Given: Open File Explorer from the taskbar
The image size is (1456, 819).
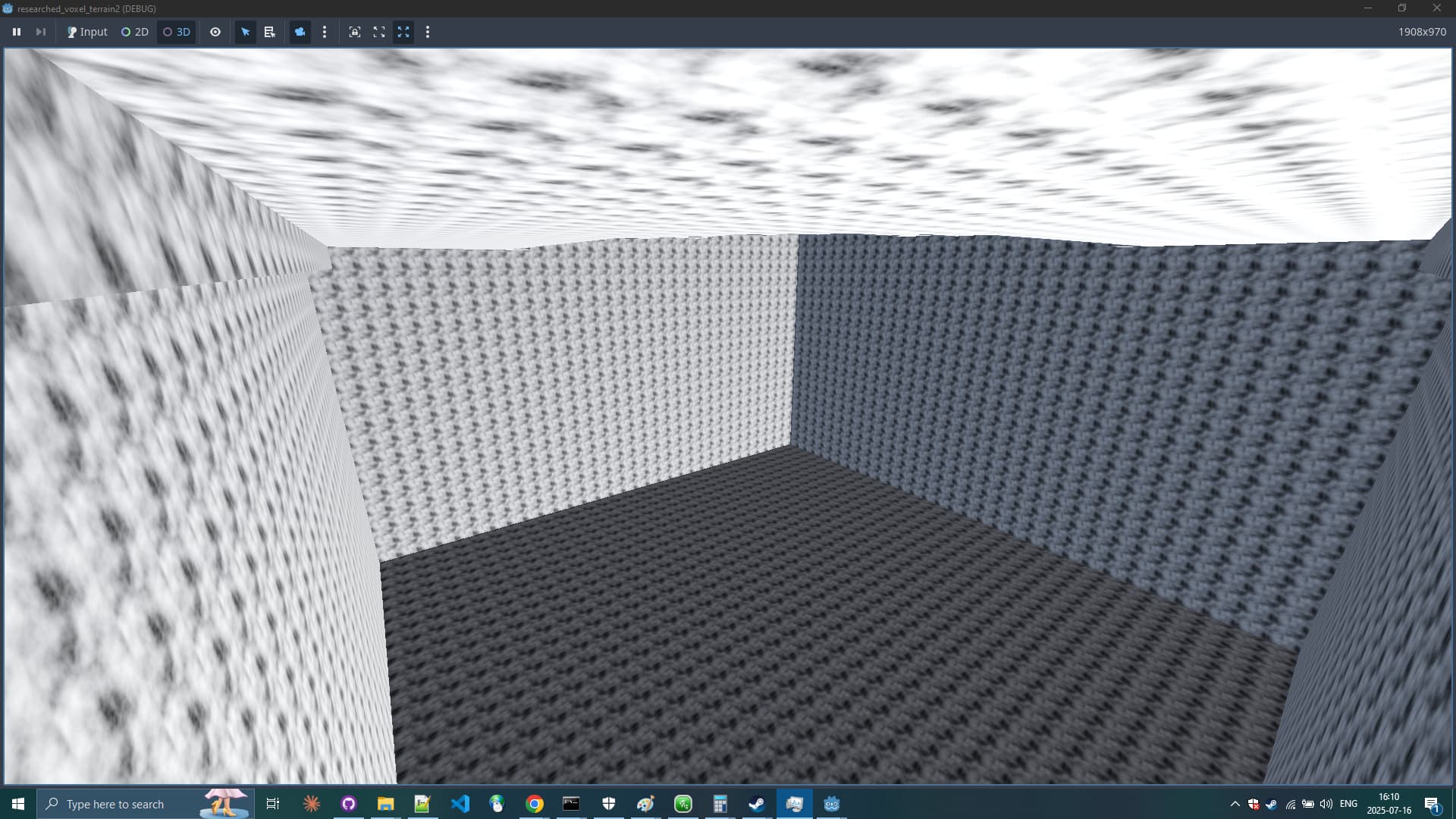Looking at the screenshot, I should click(385, 804).
